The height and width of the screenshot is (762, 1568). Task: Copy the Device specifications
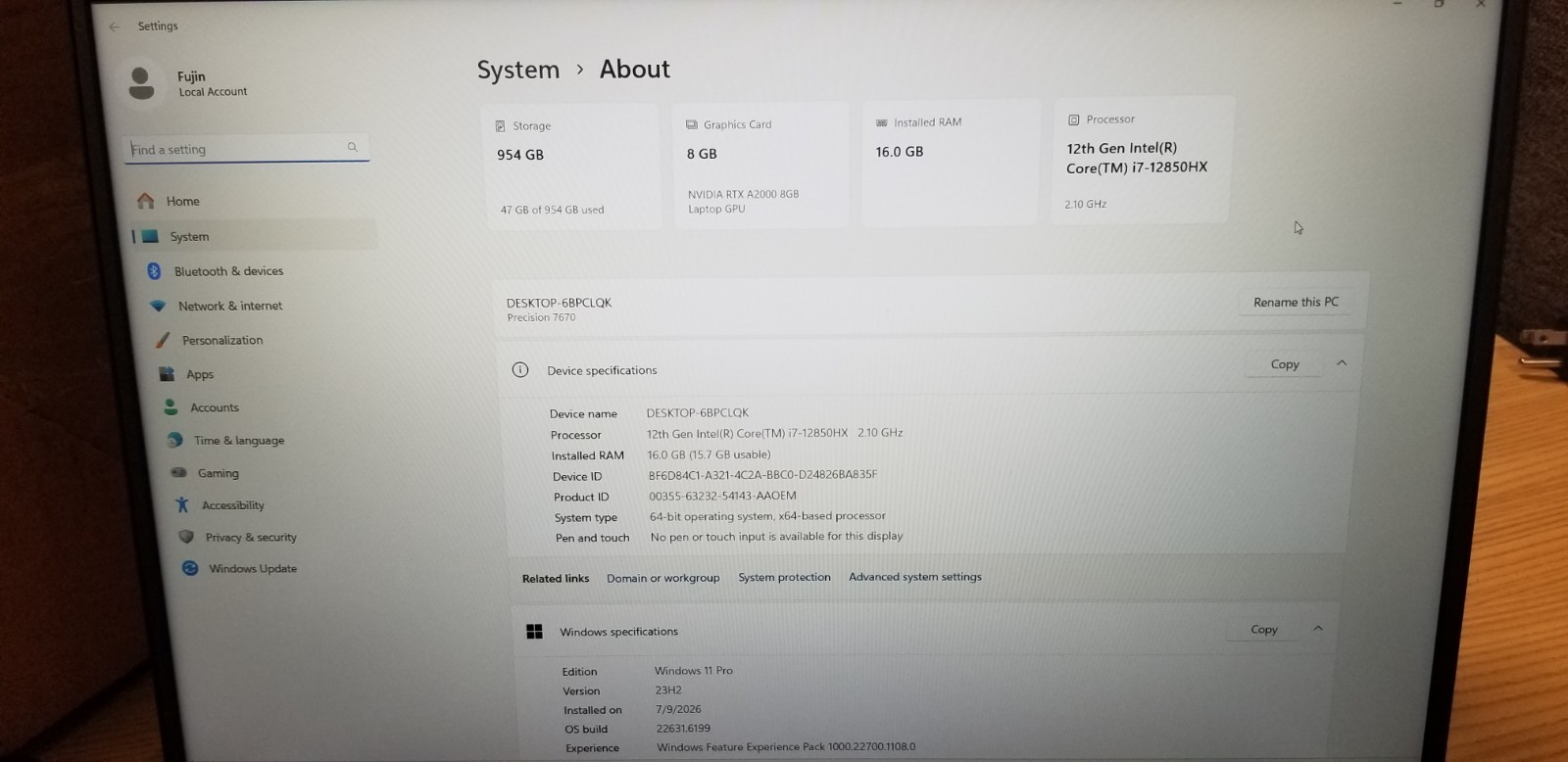[1284, 364]
